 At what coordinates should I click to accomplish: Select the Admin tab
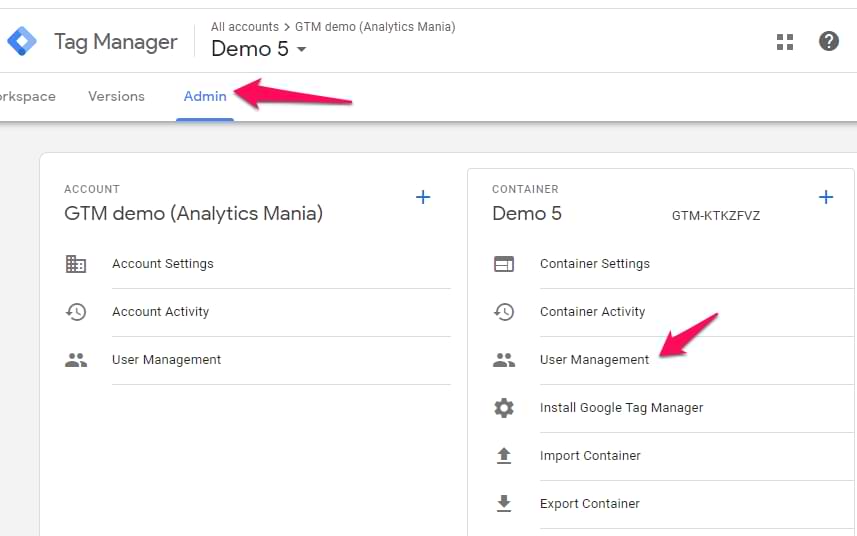tap(205, 97)
